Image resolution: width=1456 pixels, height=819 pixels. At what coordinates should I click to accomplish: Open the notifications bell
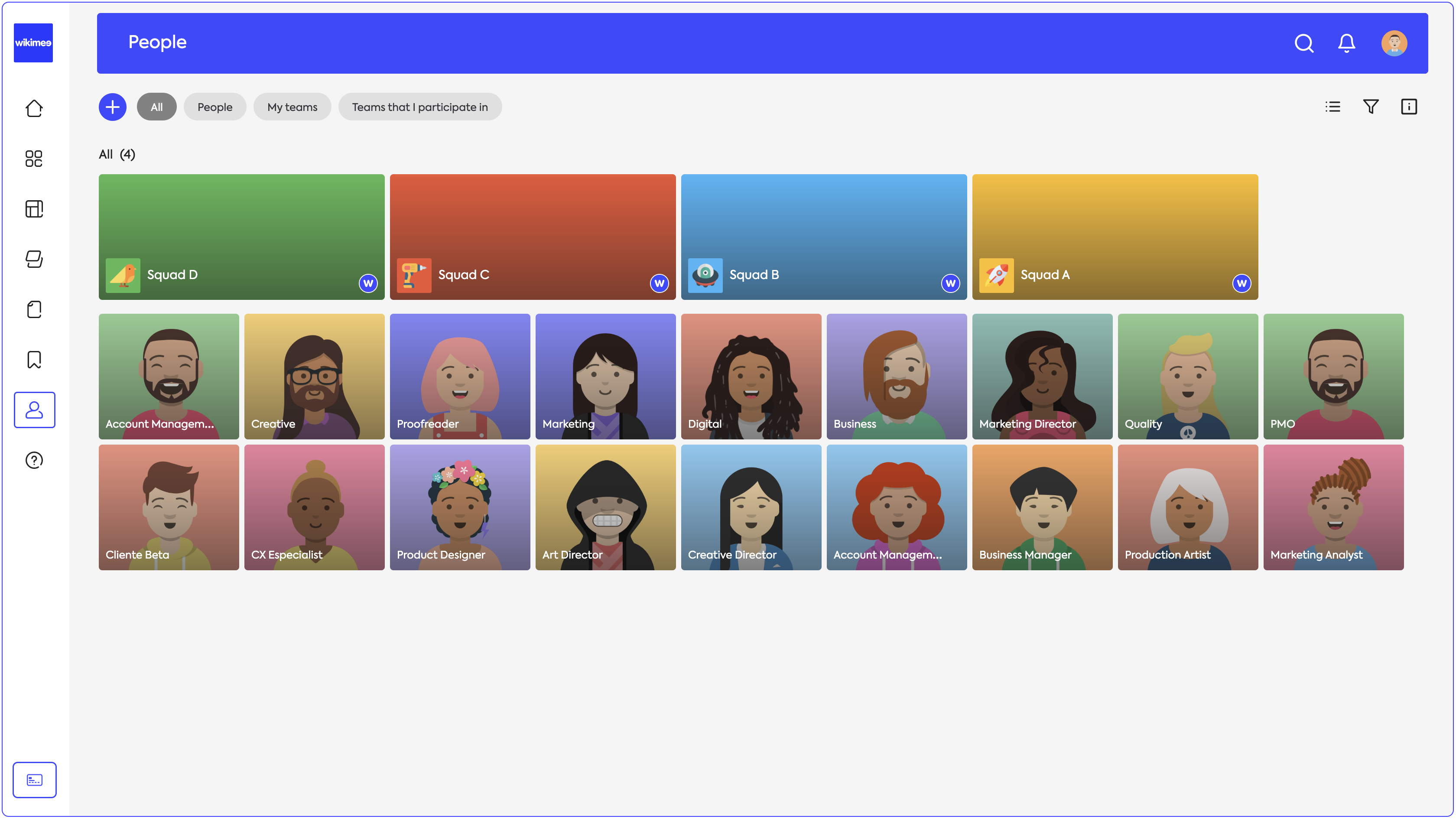[x=1346, y=43]
